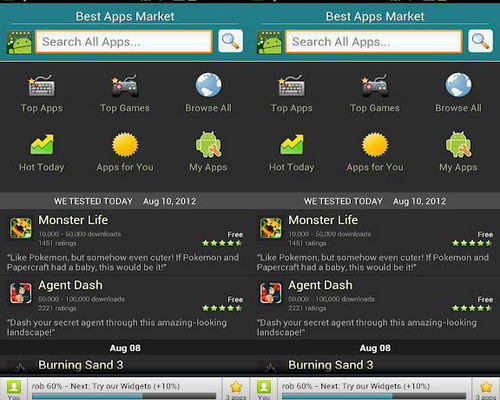Click 'Dash your secret agent' review, left screen

117,327
